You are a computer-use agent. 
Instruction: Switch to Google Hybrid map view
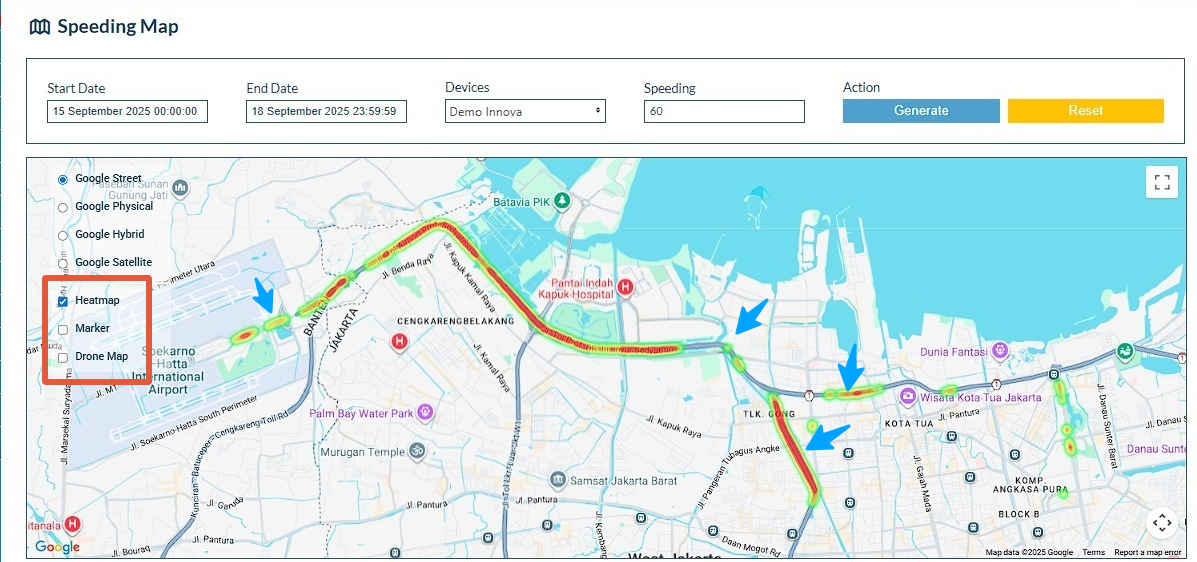(x=63, y=235)
